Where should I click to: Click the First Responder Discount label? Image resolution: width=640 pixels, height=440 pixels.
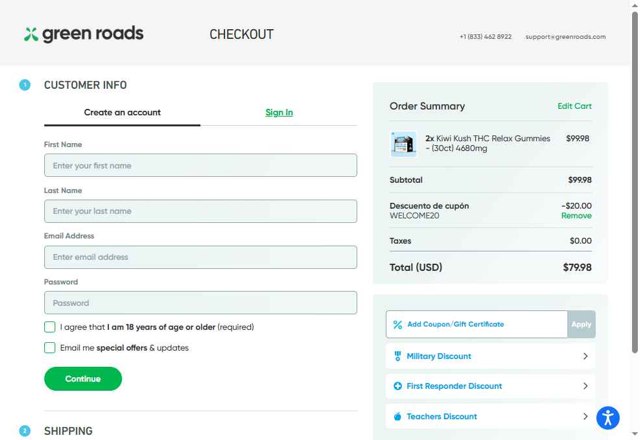(454, 386)
